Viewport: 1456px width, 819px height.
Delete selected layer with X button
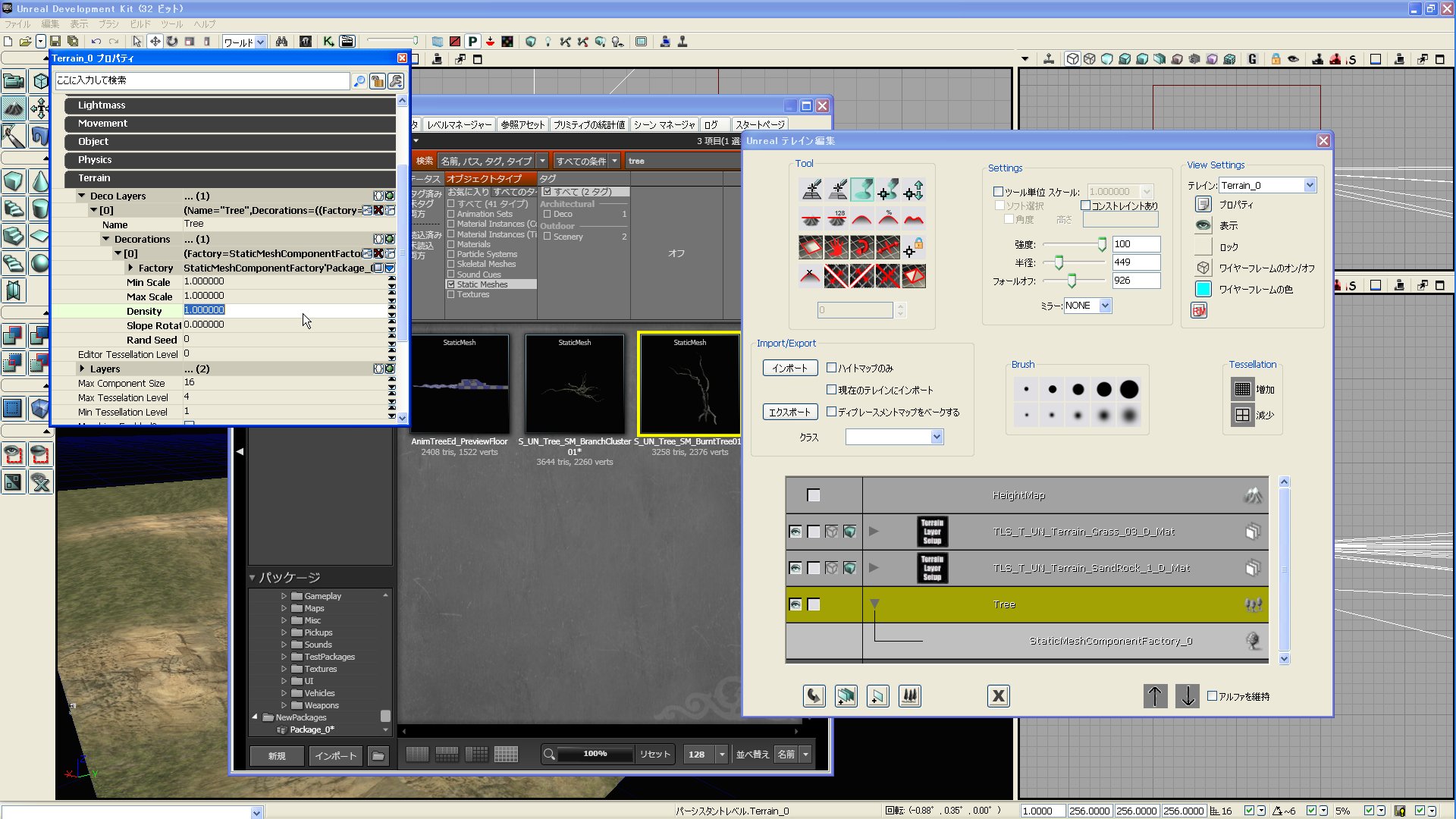998,695
